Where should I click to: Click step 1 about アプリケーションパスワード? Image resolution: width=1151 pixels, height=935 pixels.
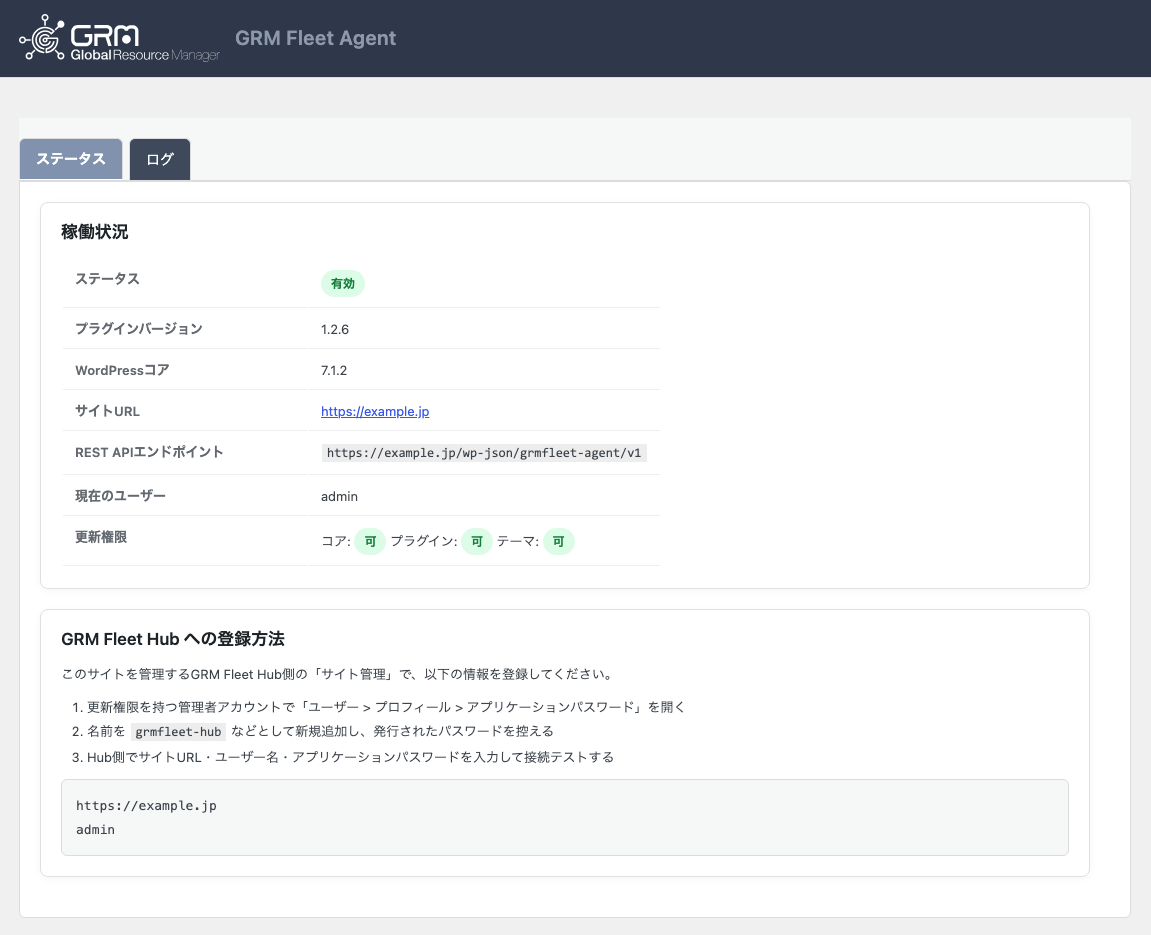385,707
